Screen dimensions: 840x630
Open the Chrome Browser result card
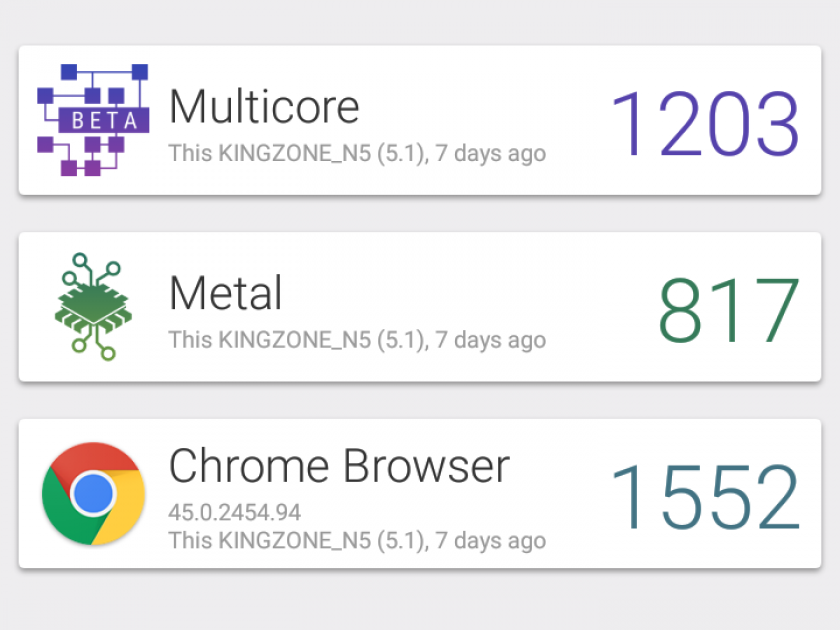pyautogui.click(x=420, y=493)
